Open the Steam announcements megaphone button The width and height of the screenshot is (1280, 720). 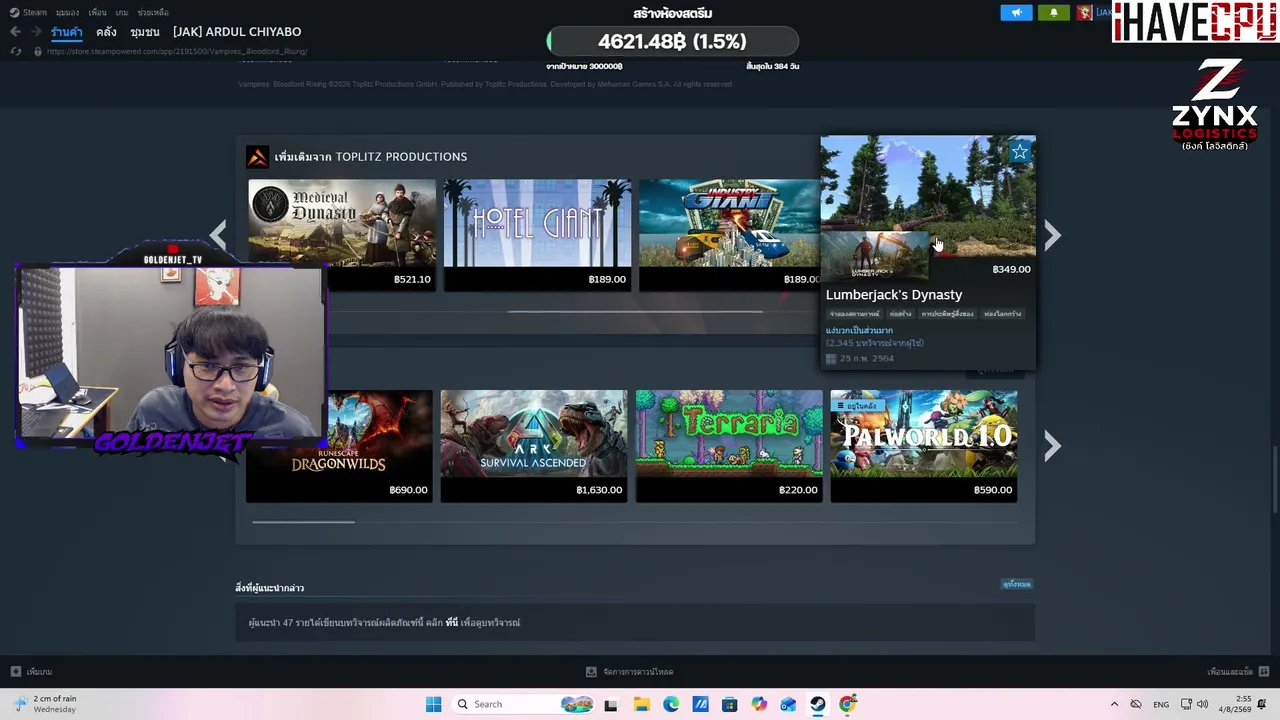pos(1016,12)
